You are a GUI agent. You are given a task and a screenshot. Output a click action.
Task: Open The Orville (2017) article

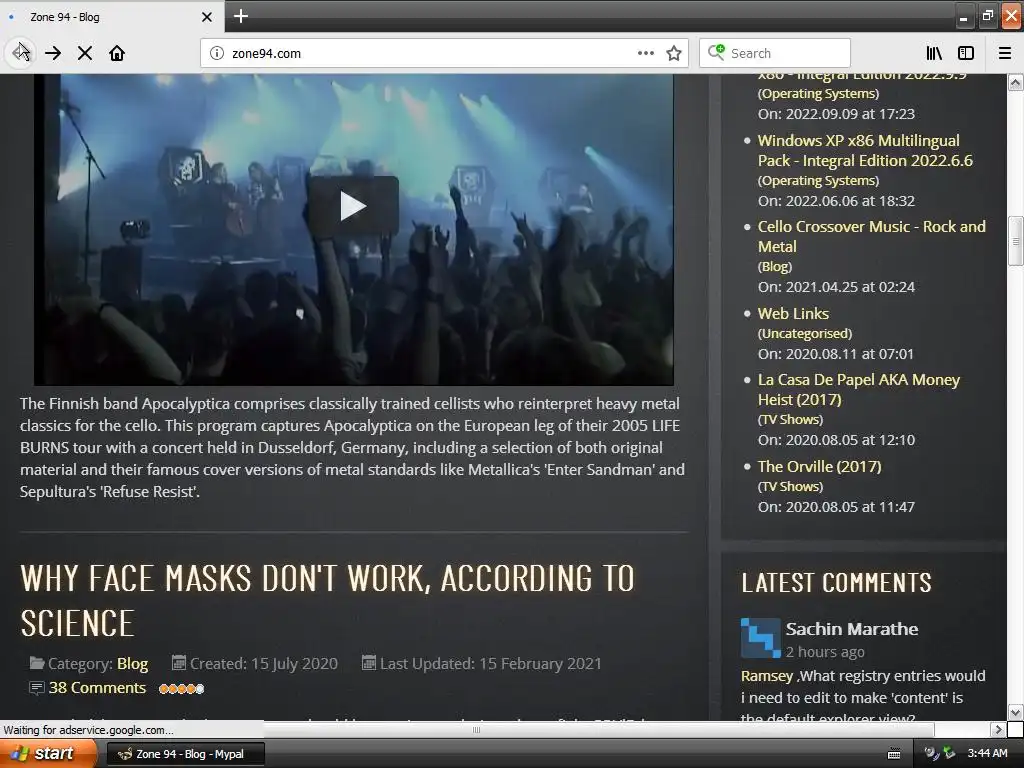(820, 466)
